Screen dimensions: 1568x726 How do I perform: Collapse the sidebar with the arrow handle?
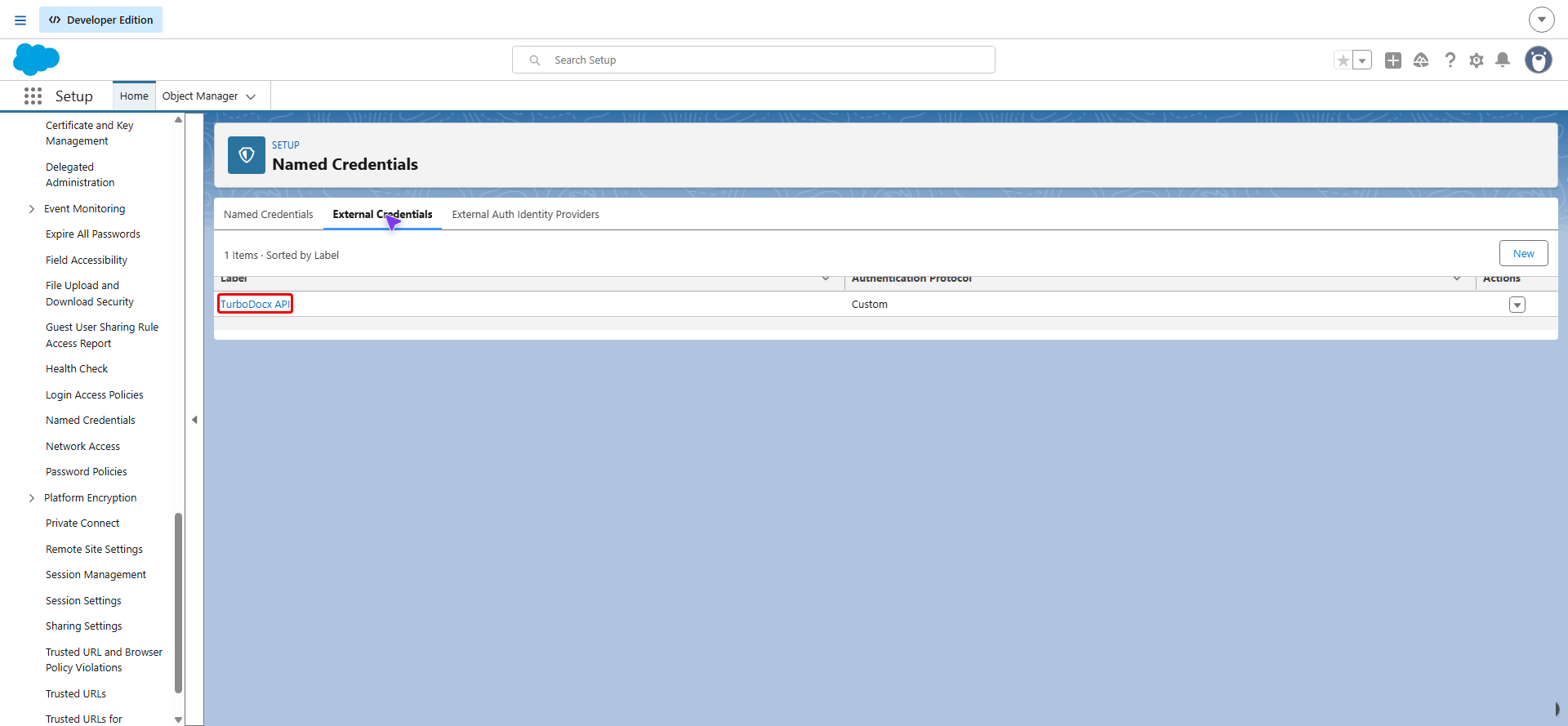tap(194, 420)
